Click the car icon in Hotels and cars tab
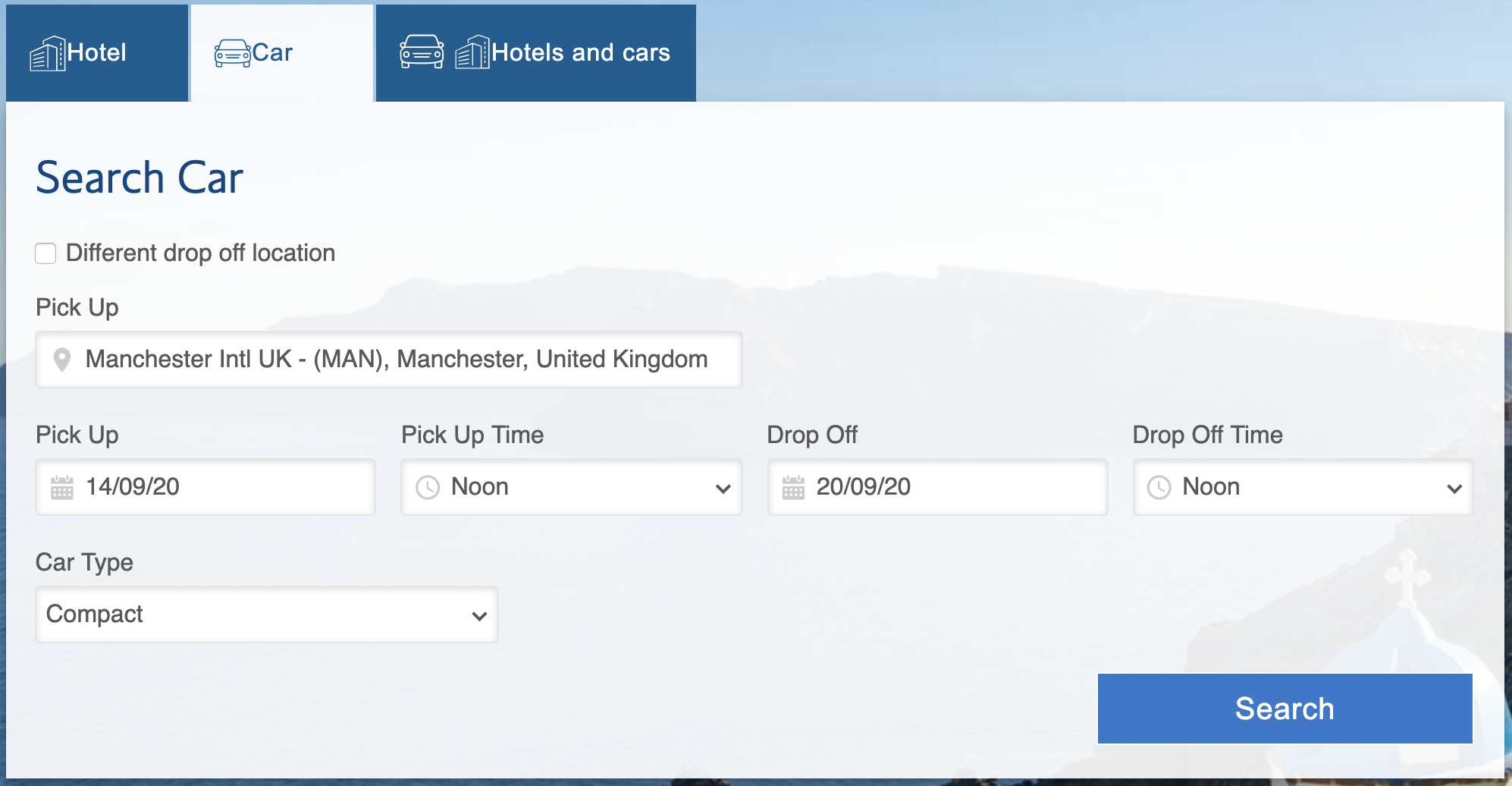Viewport: 1512px width, 786px height. (x=422, y=52)
